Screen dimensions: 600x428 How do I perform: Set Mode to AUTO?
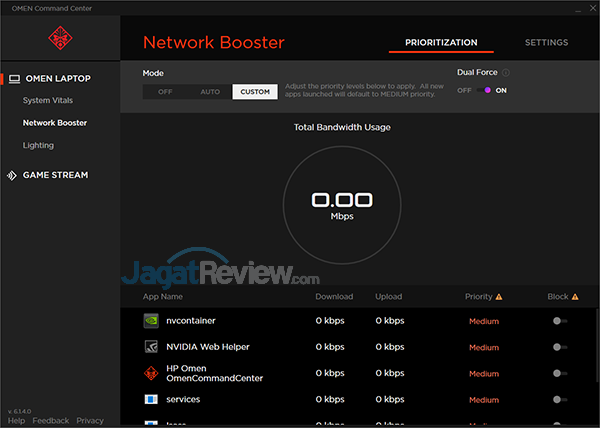click(210, 92)
